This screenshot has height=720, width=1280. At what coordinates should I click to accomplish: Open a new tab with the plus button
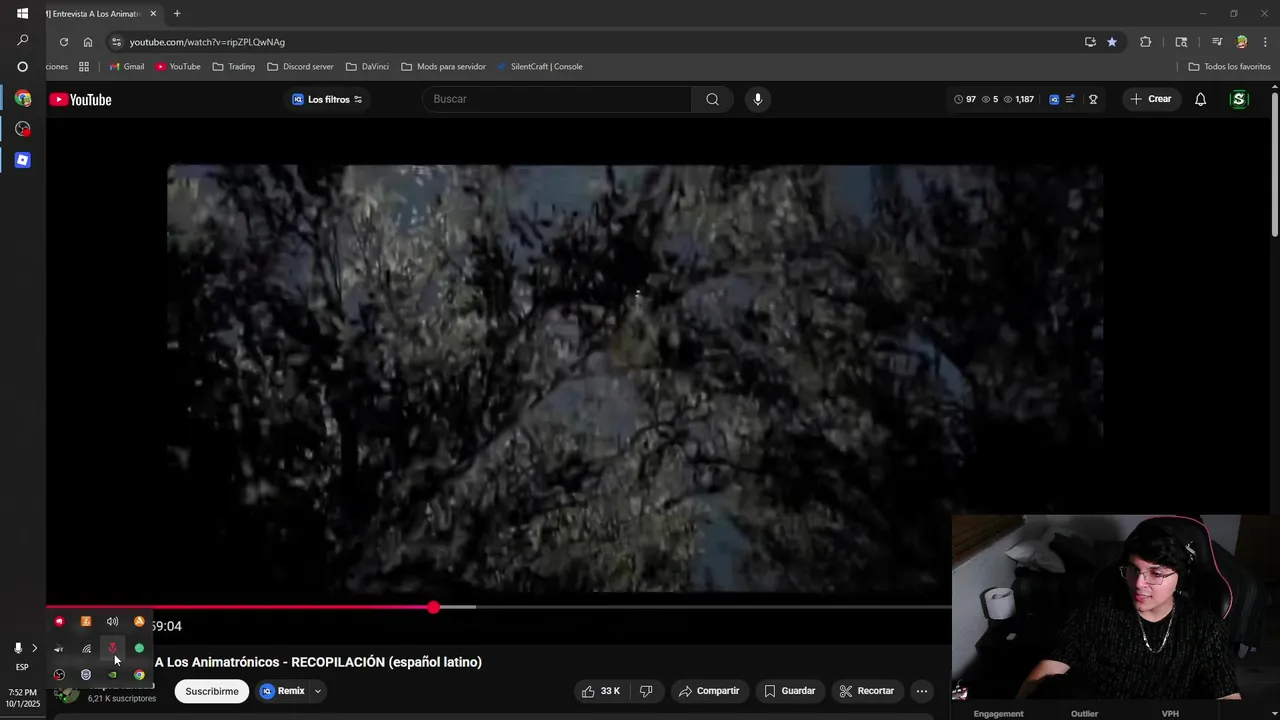[177, 14]
